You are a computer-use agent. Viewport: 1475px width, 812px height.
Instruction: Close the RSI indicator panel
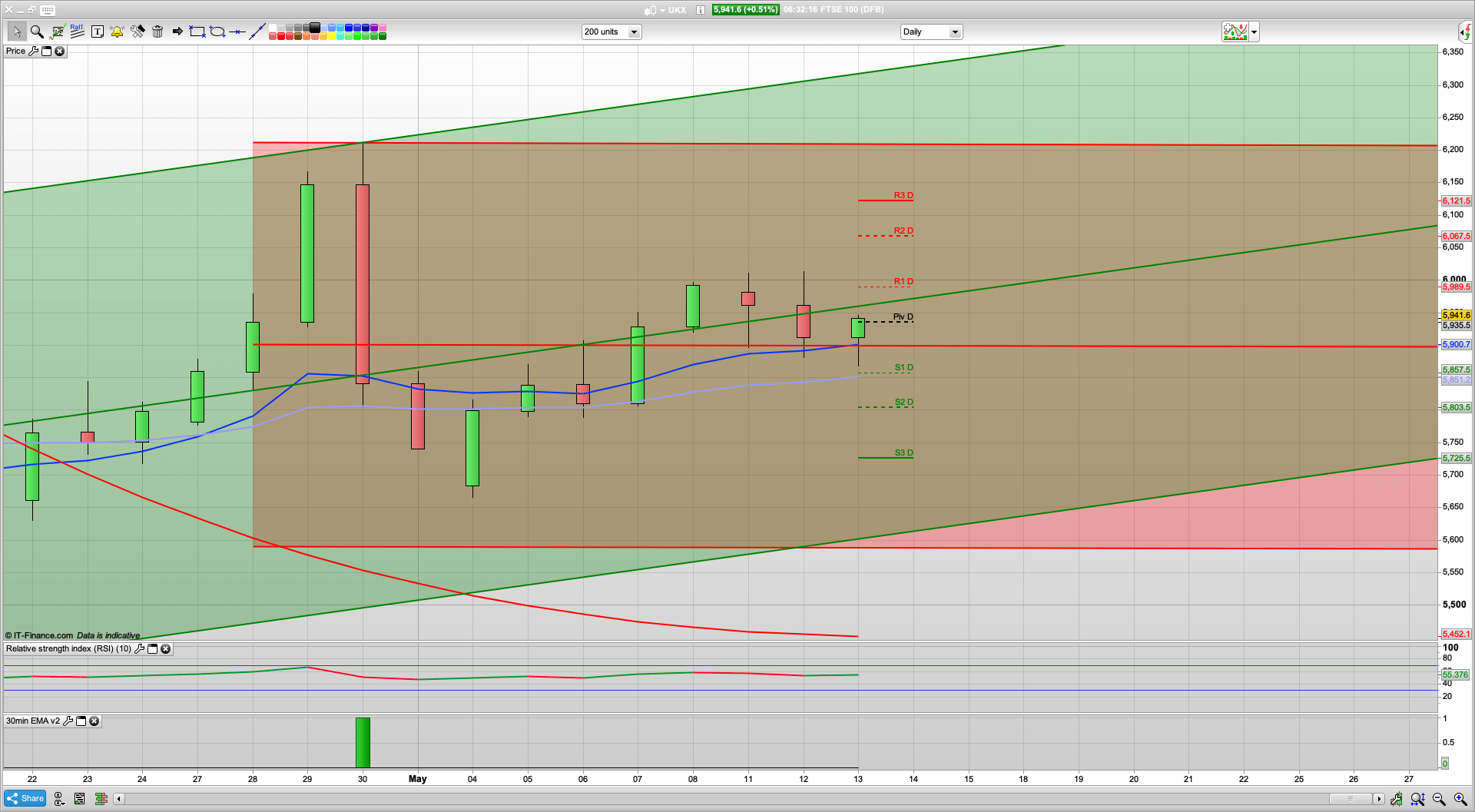166,649
